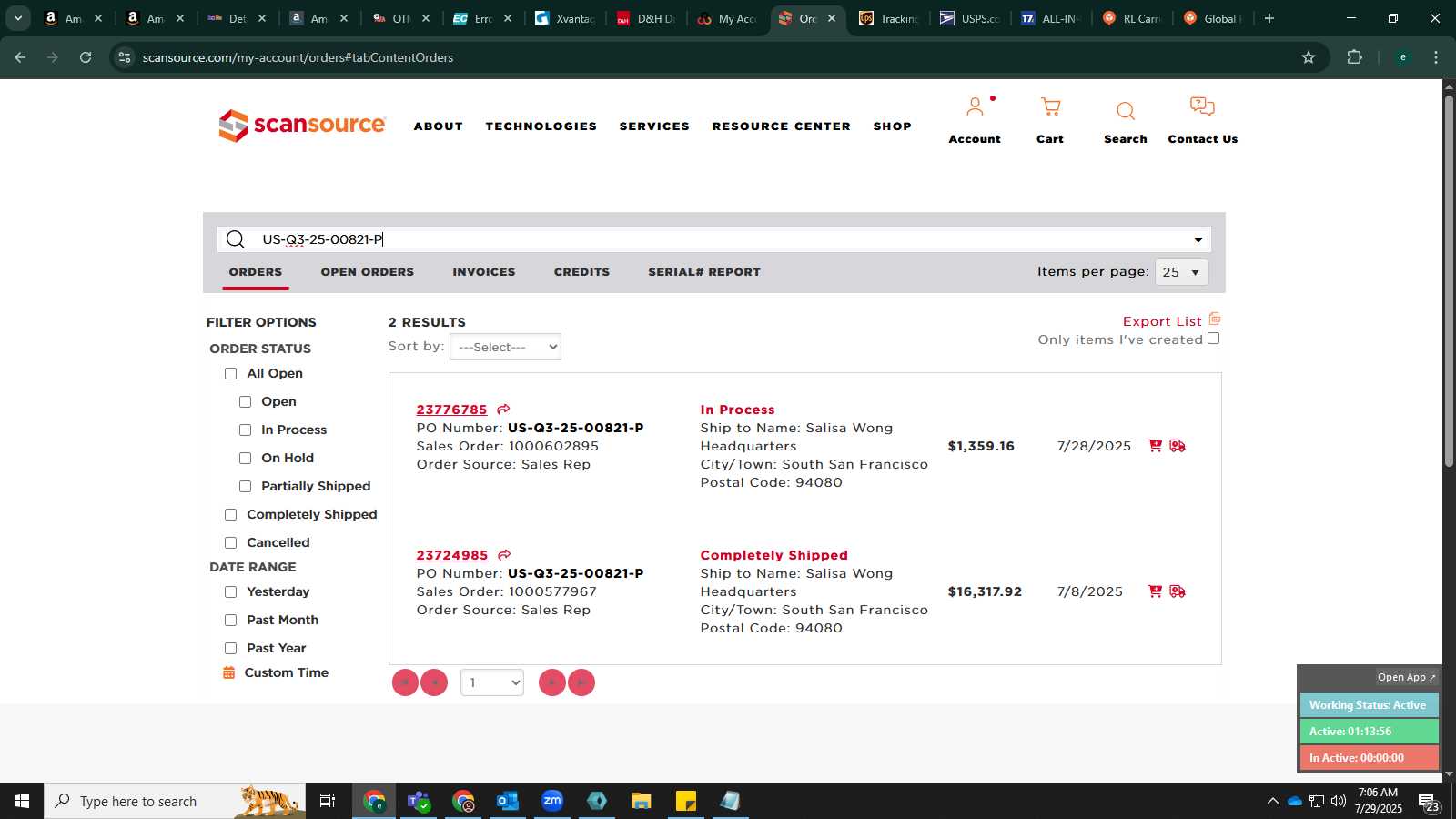Check the Past Year date range

(x=230, y=649)
